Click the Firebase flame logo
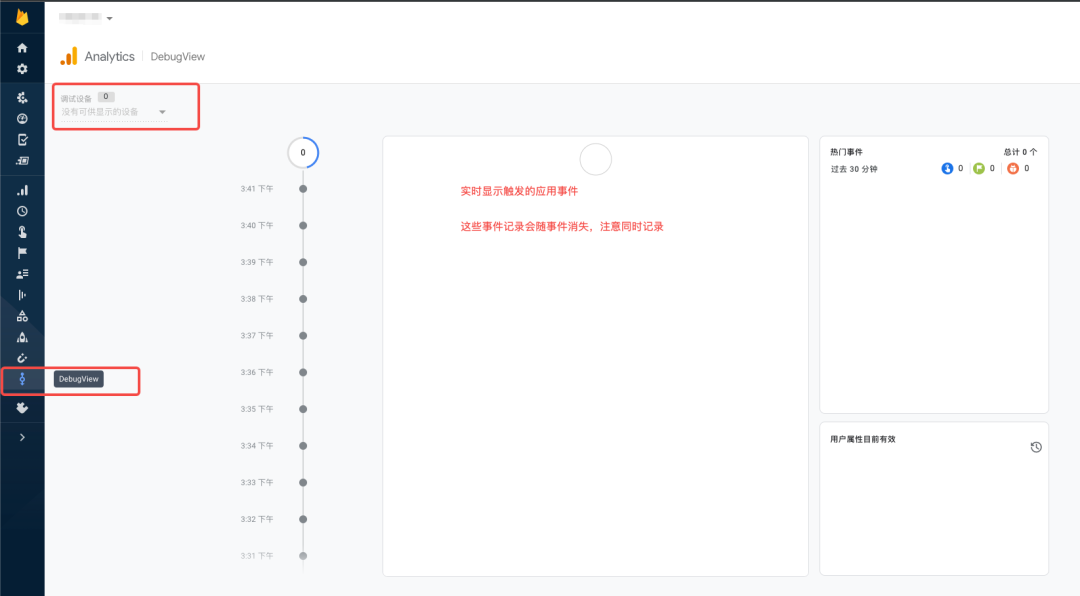The width and height of the screenshot is (1080, 596). coord(22,17)
